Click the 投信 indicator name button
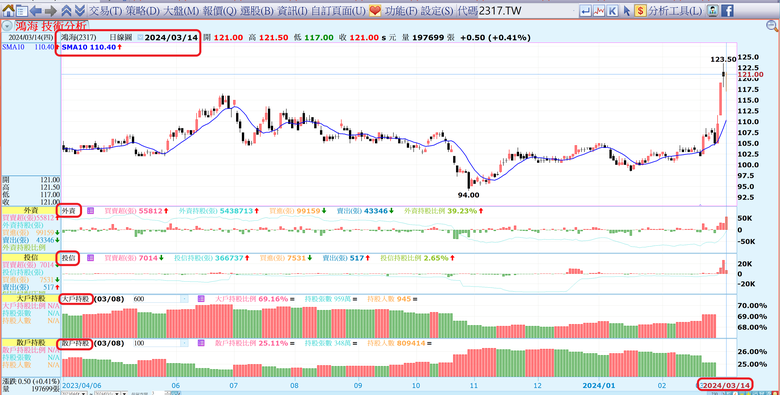 click(68, 258)
